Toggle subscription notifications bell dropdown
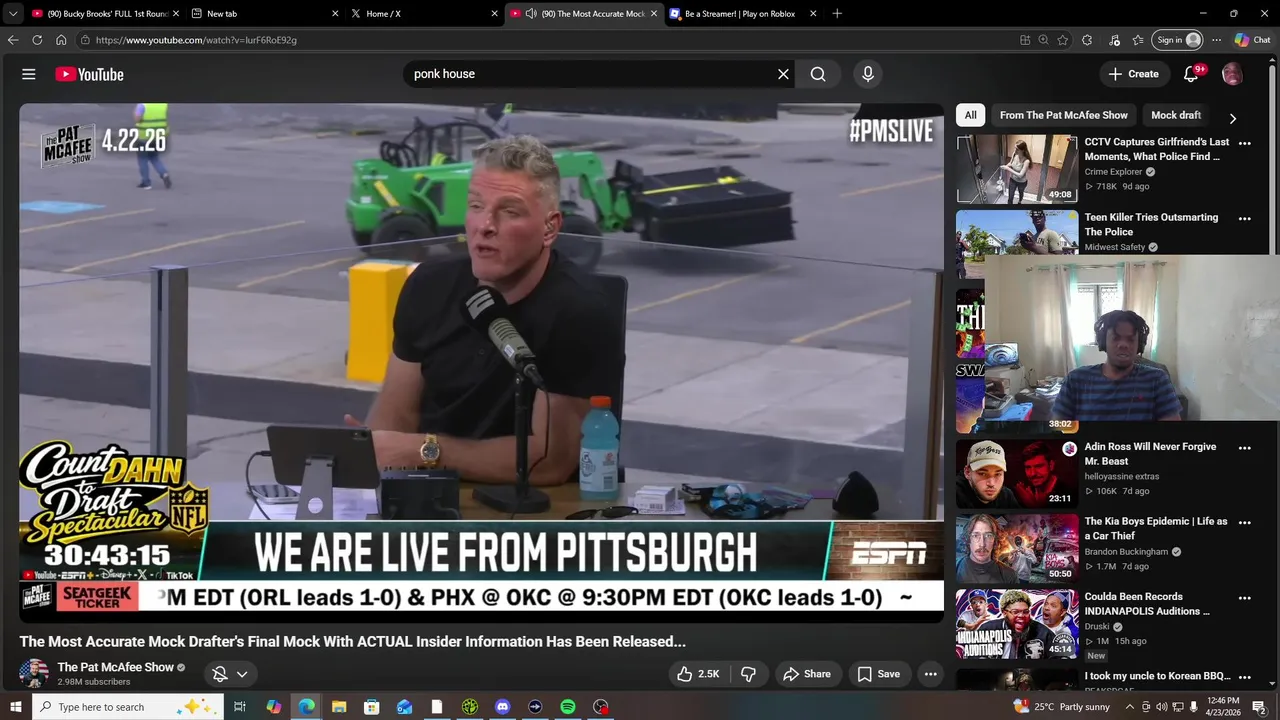The image size is (1280, 720). click(230, 674)
